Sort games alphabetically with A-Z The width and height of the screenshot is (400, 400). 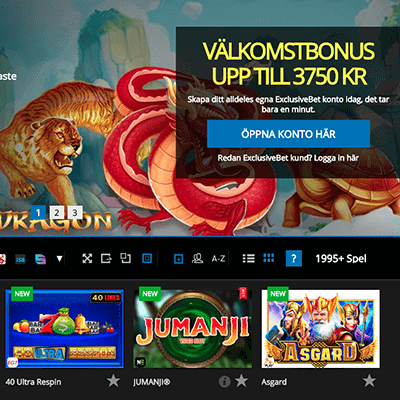pos(218,259)
